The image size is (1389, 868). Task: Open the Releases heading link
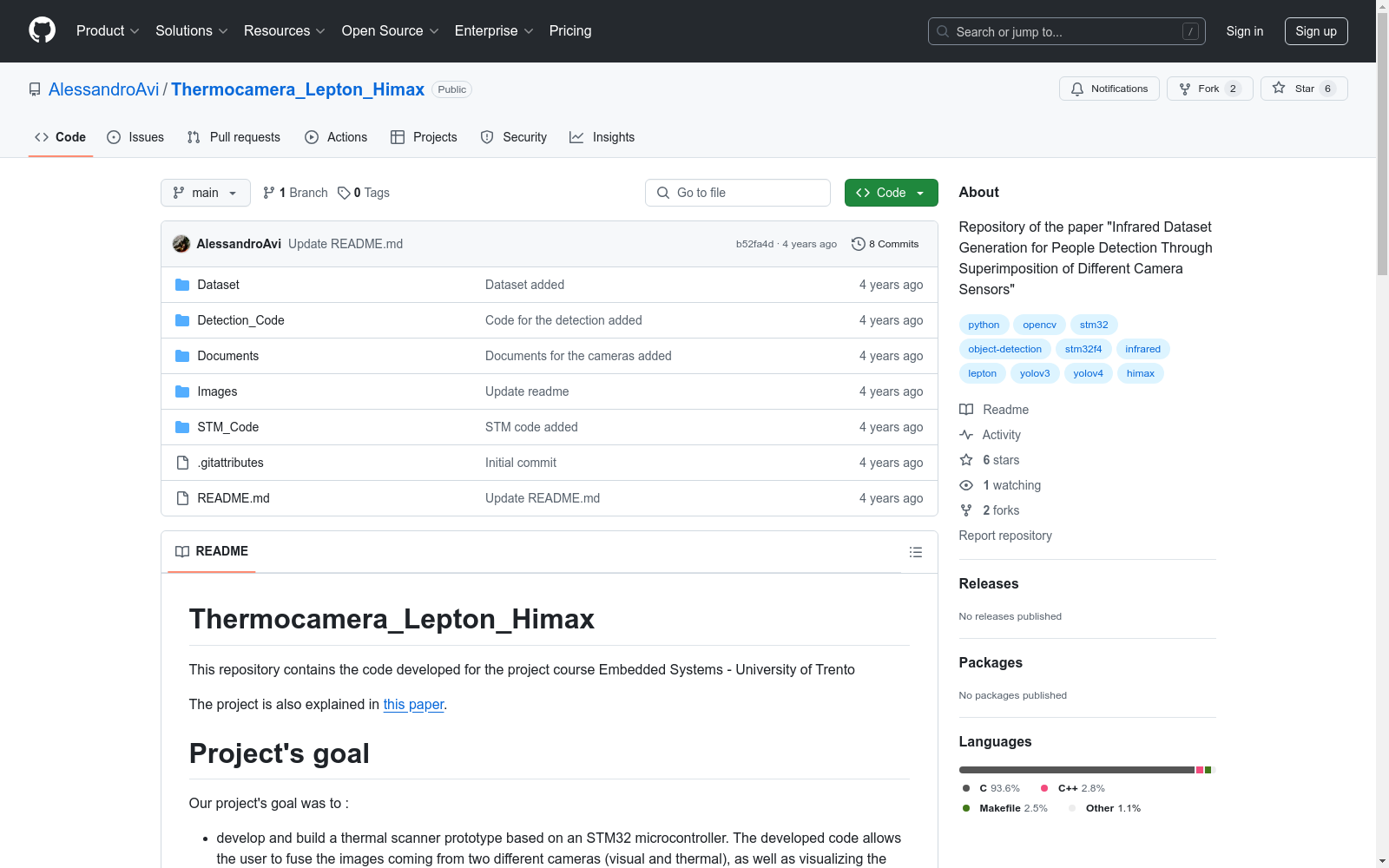989,583
